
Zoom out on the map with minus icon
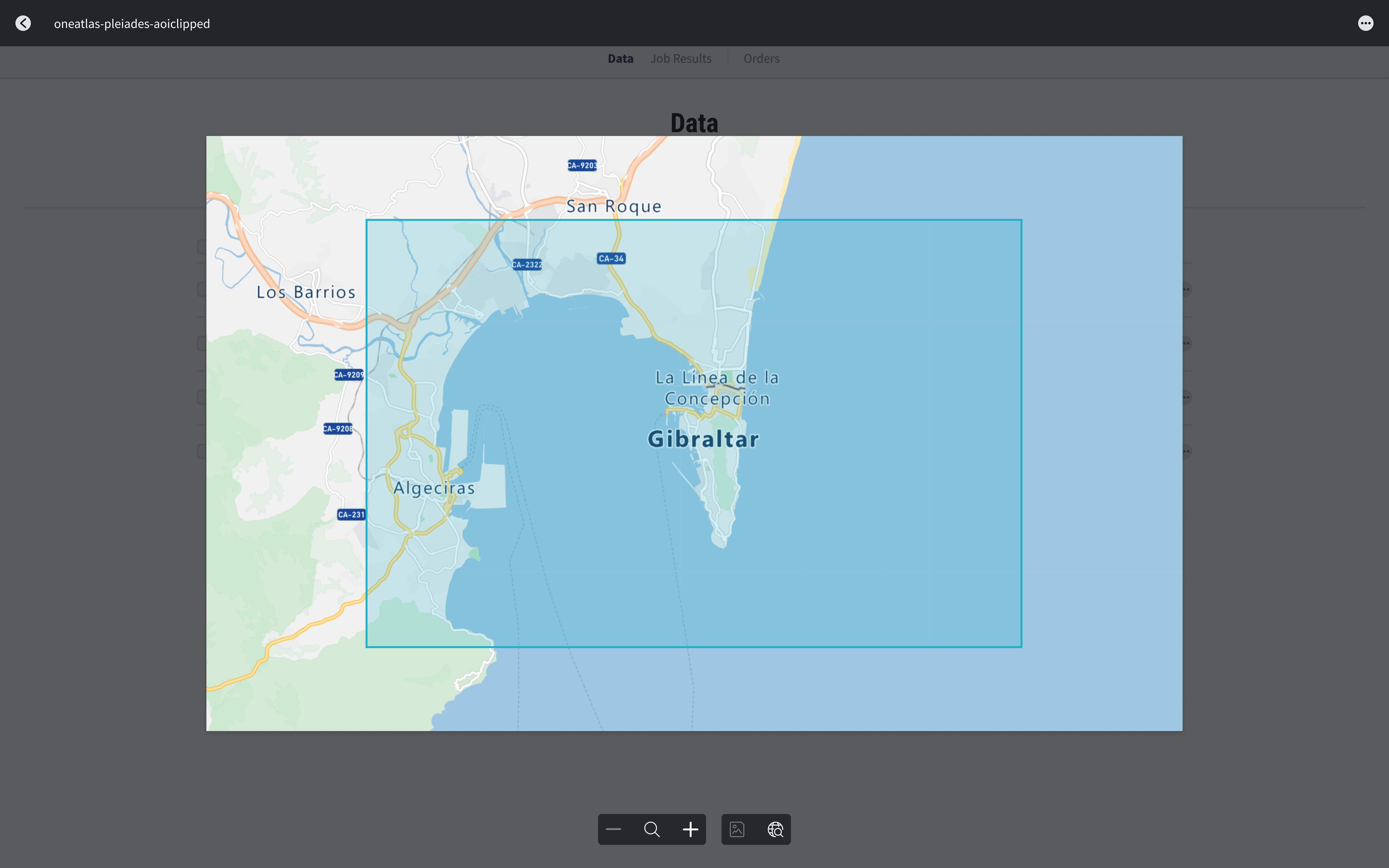tap(613, 829)
